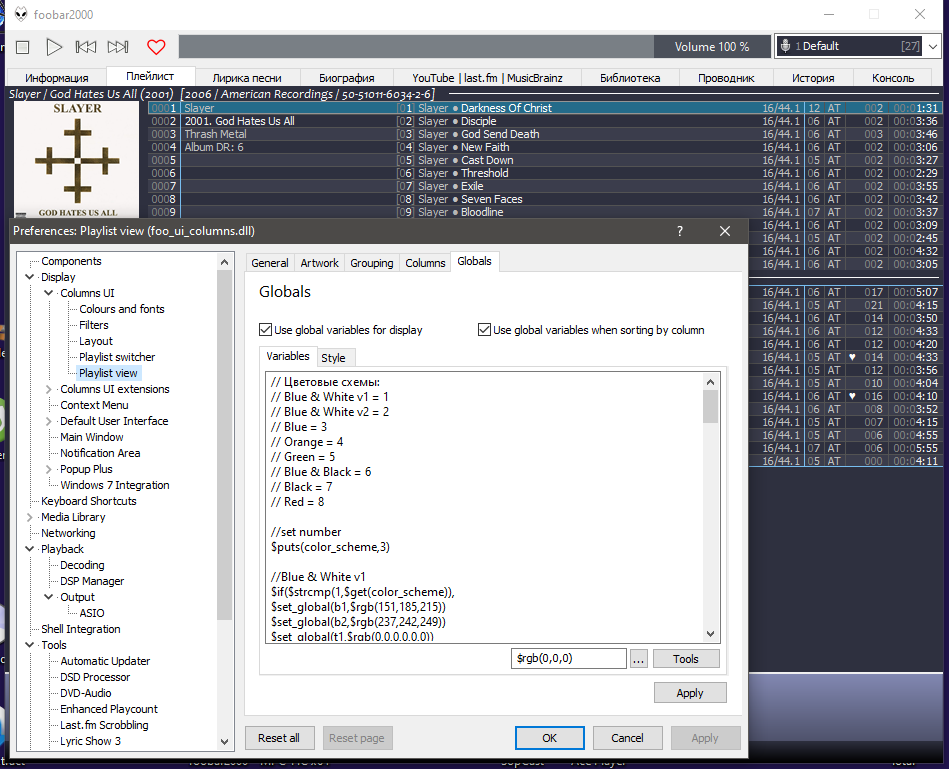The height and width of the screenshot is (769, 949).
Task: Expand the Columns UI extensions tree node
Action: click(50, 389)
